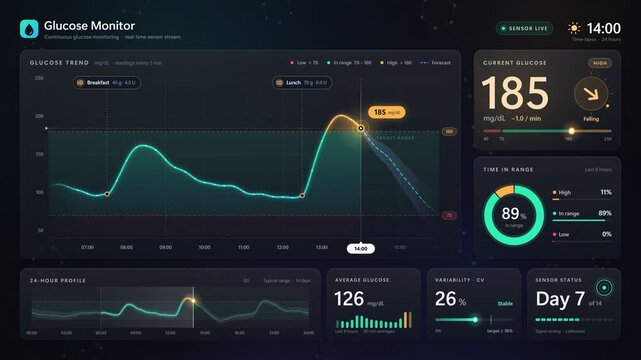Screen dimensions: 641x360
Task: Click the lunch start point on curve
Action: point(302,196)
